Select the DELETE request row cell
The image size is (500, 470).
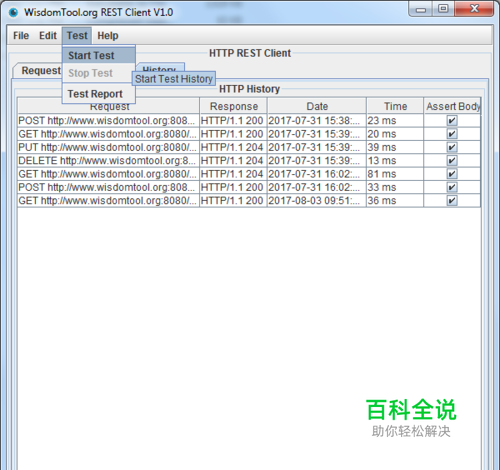pos(108,161)
